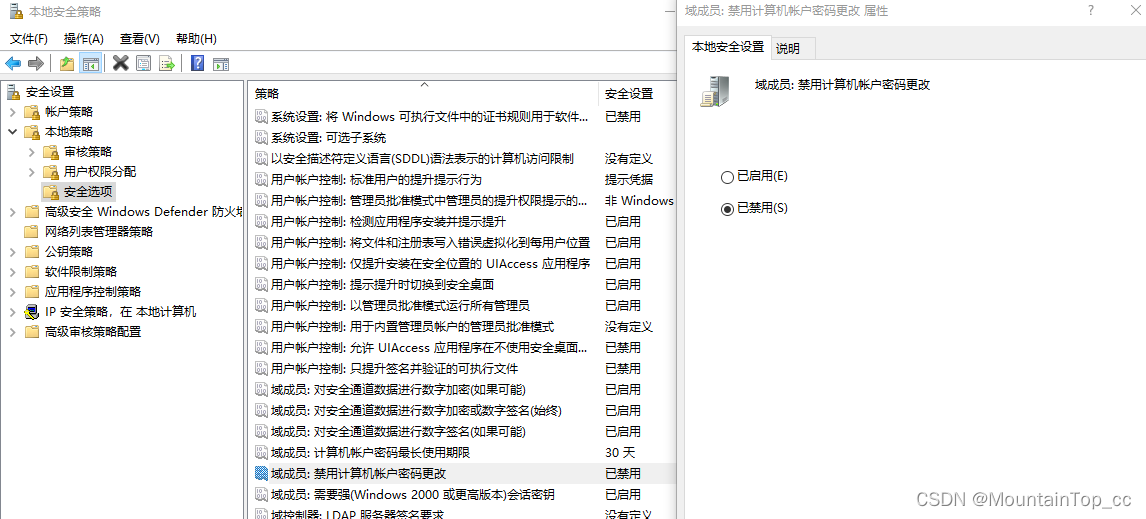
Task: Expand the 帐户策略 tree node
Action: (12, 112)
